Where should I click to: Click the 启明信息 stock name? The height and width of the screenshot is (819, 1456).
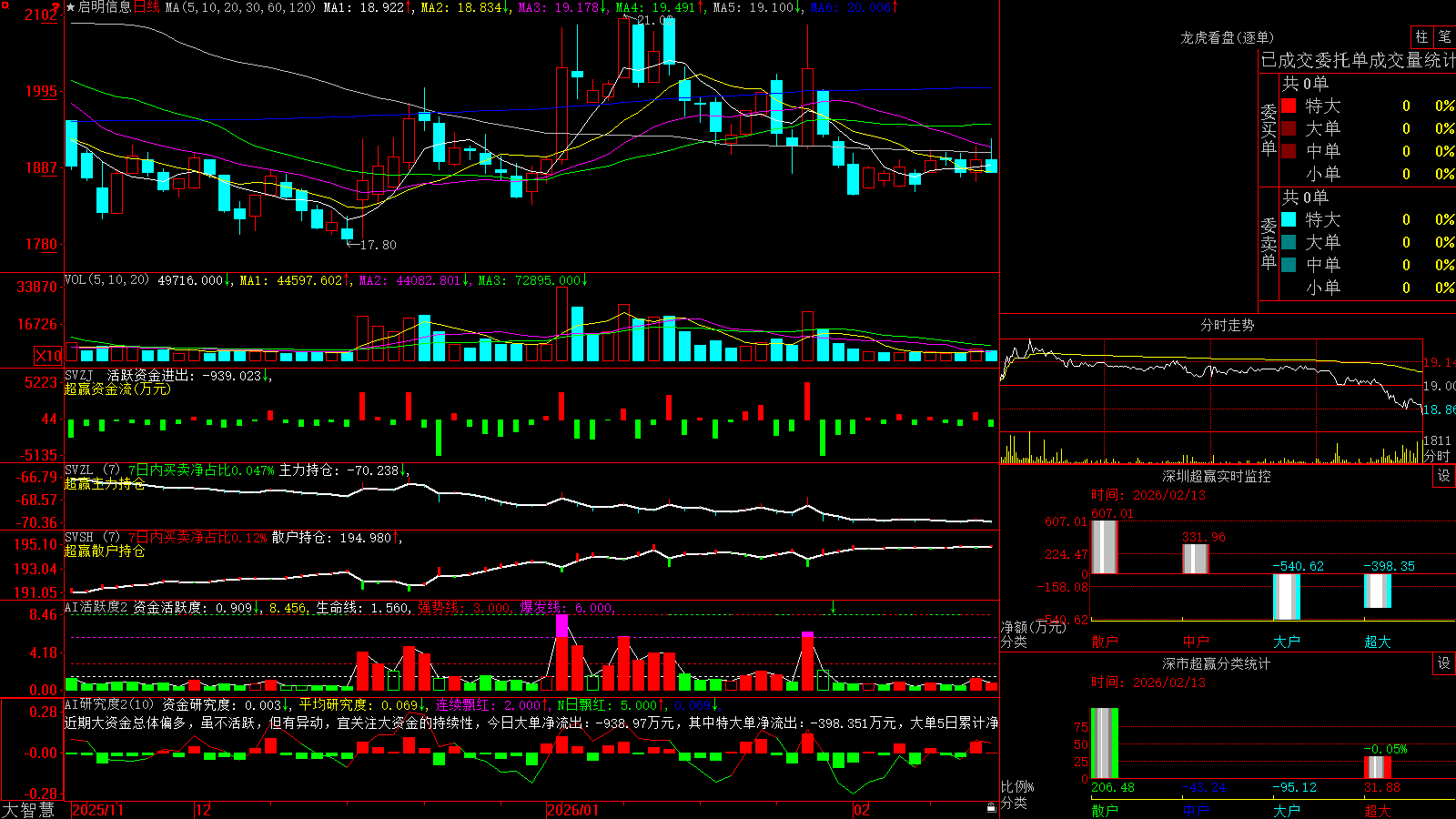click(105, 7)
